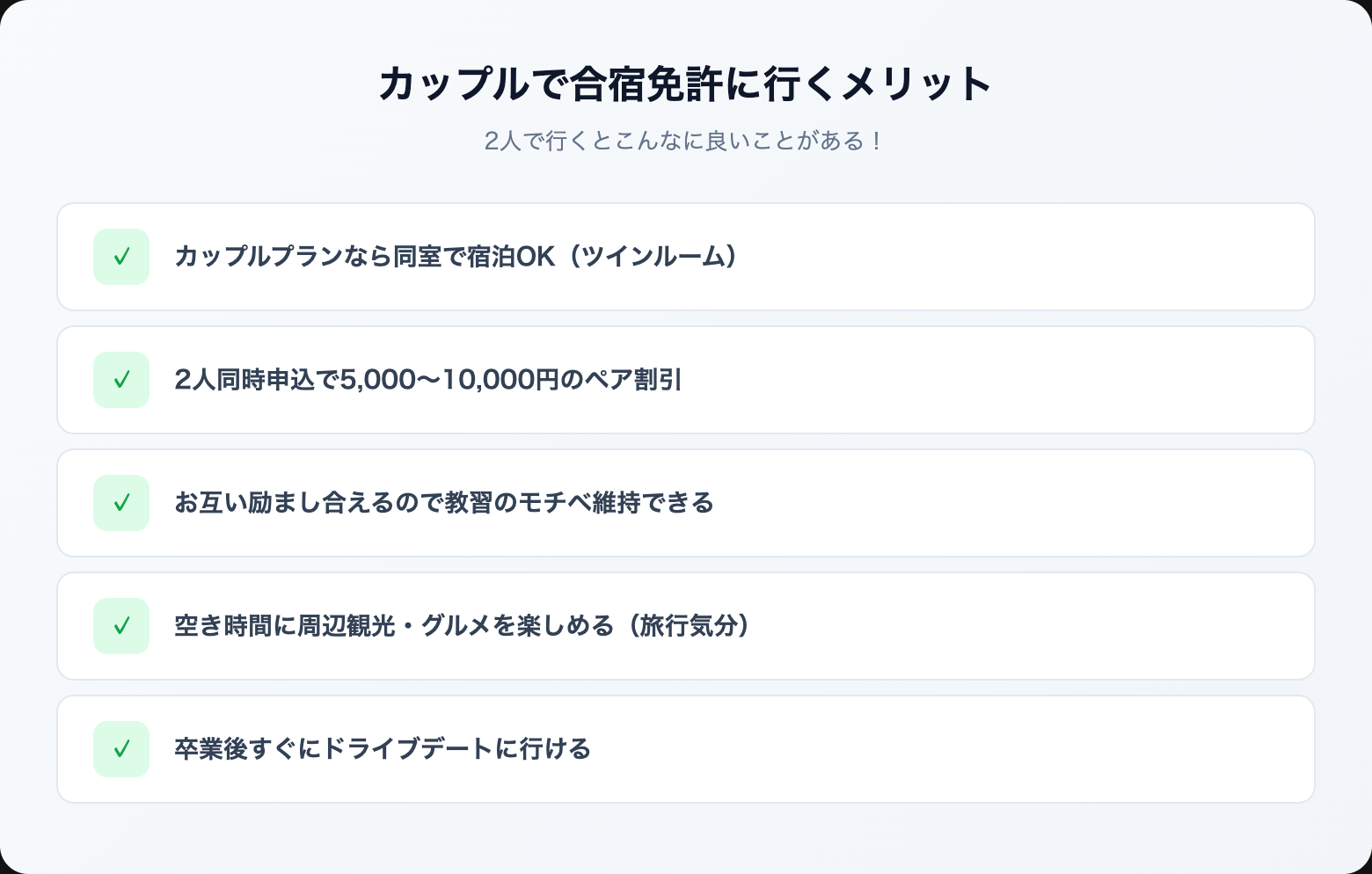1372x874 pixels.
Task: Select the モチベ維持 benefit card
Action: 967,503
